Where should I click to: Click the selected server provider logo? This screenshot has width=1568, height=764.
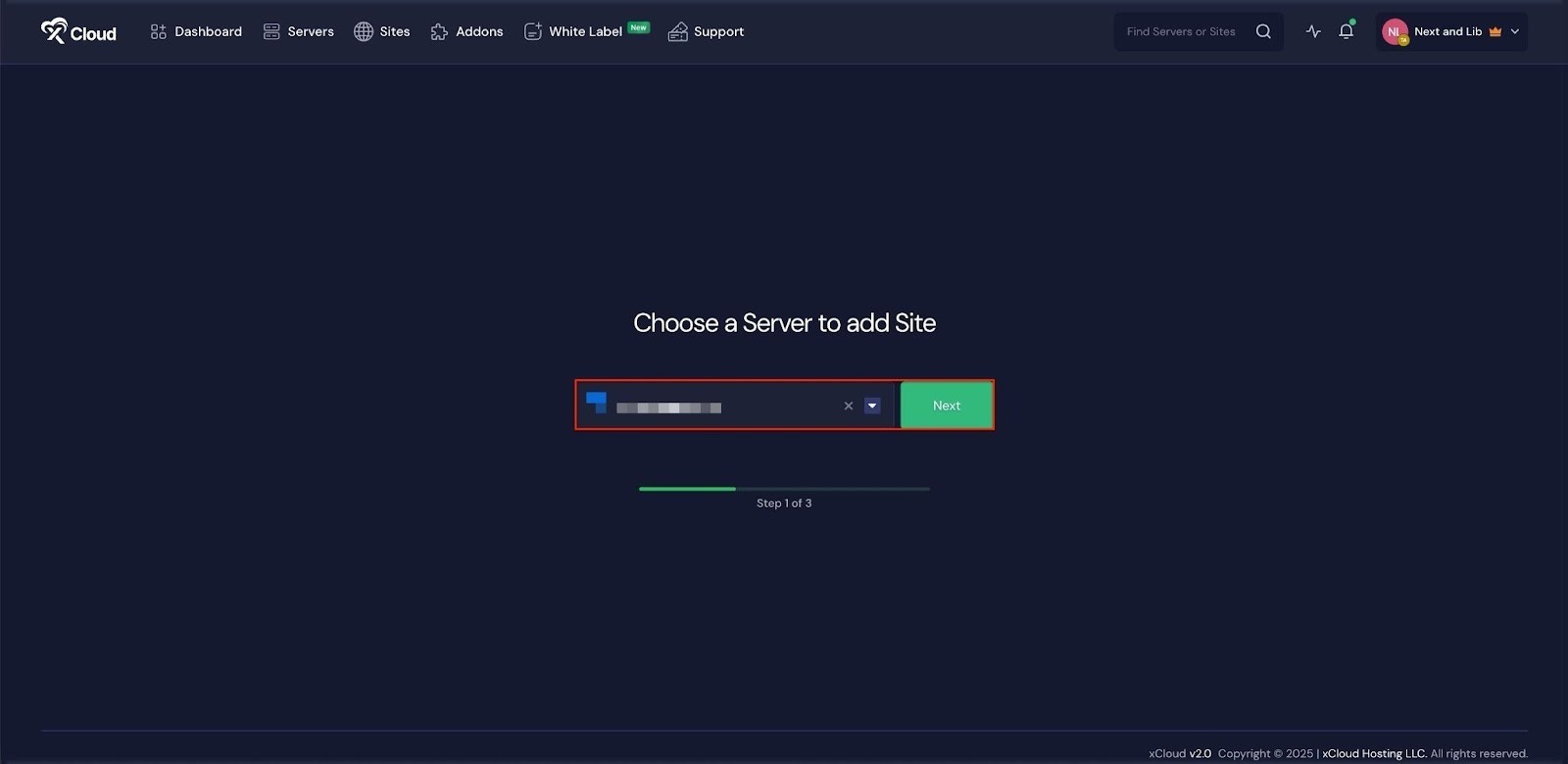tap(596, 403)
